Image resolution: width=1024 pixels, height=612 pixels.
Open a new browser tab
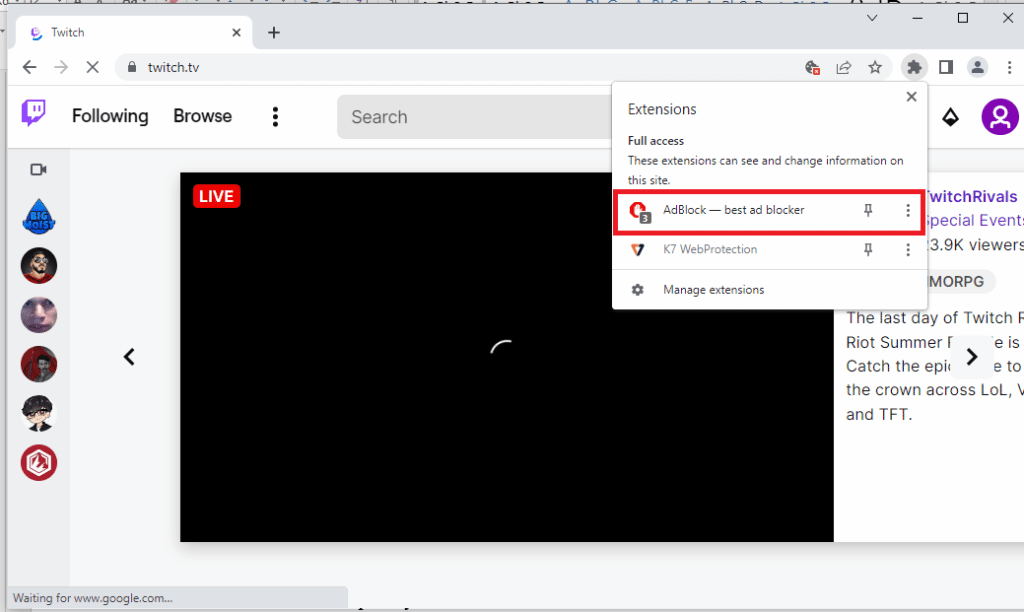274,33
